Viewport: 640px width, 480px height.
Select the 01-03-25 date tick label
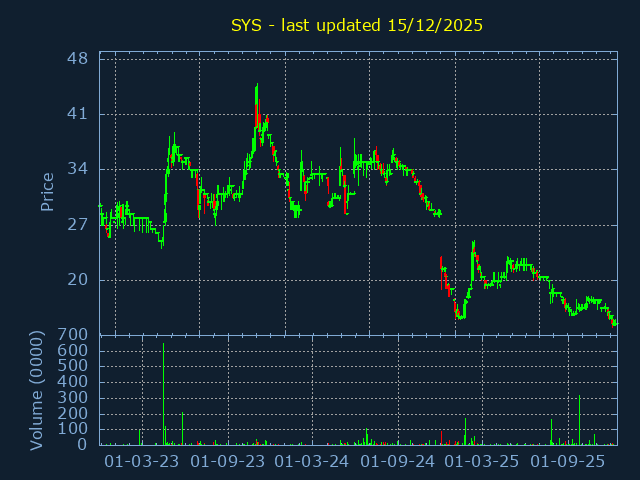482,461
